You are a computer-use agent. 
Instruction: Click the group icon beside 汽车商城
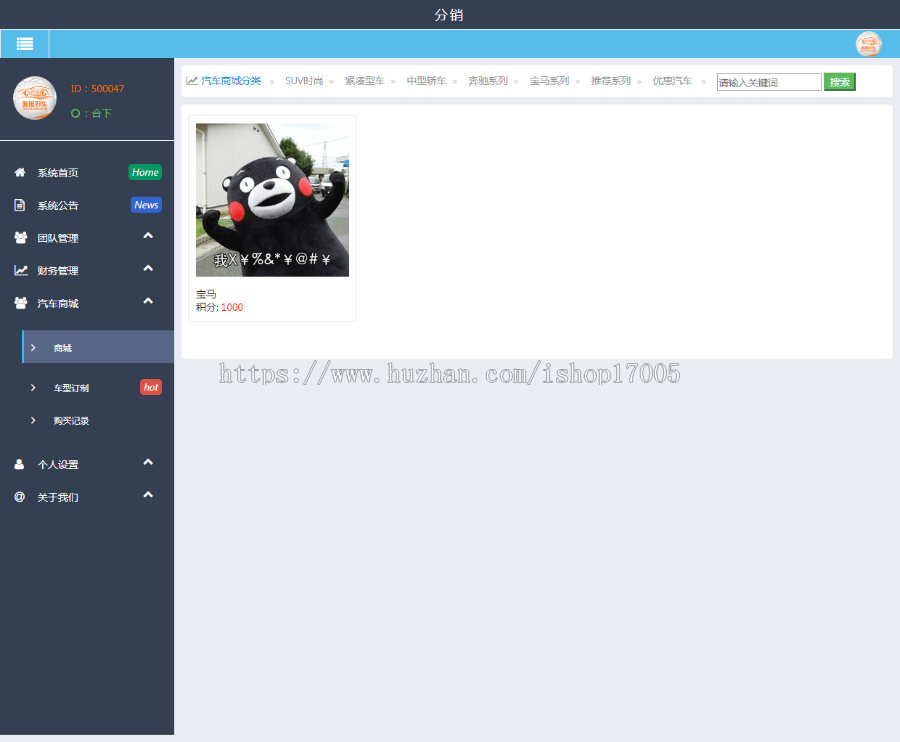click(21, 303)
